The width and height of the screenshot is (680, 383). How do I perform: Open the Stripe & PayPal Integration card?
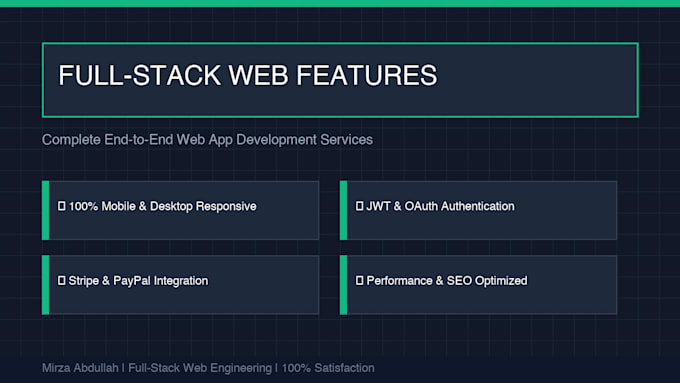[x=180, y=285]
